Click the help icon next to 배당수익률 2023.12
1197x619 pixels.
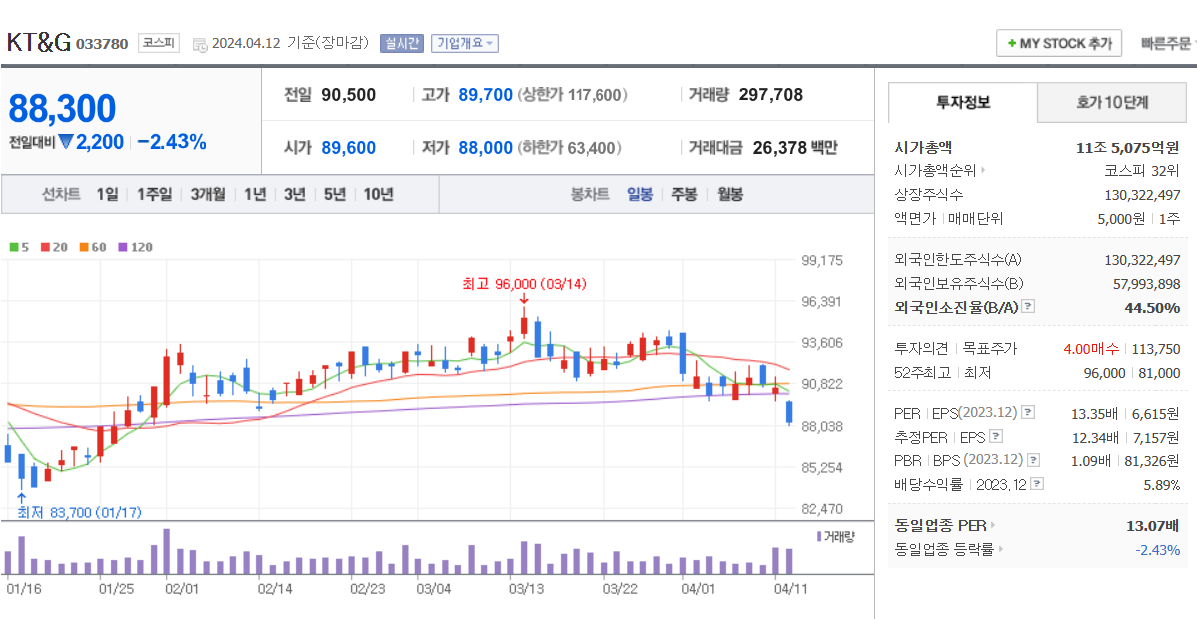(x=1037, y=485)
